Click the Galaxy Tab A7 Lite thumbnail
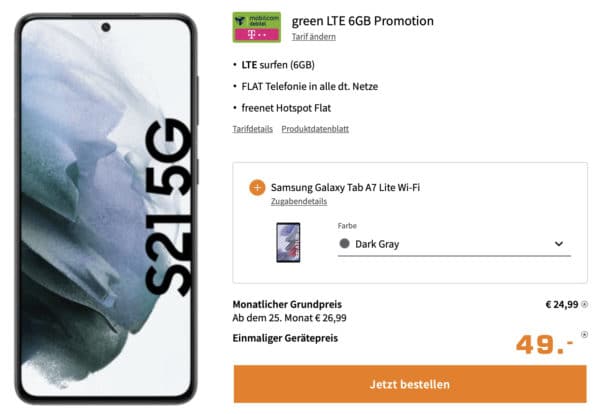This screenshot has width=600, height=414. coord(288,243)
